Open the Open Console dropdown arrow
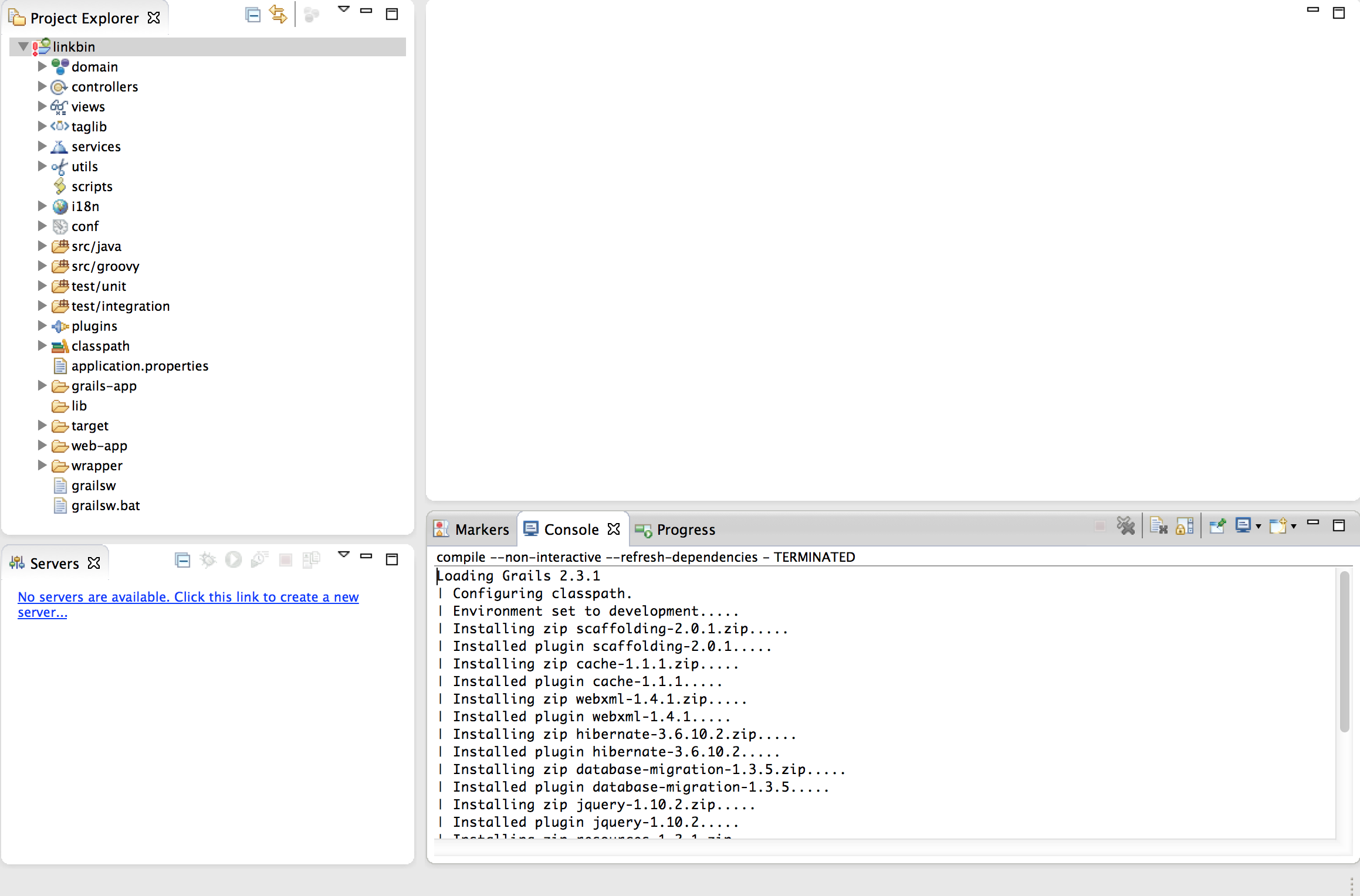Image resolution: width=1360 pixels, height=896 pixels. click(1294, 526)
